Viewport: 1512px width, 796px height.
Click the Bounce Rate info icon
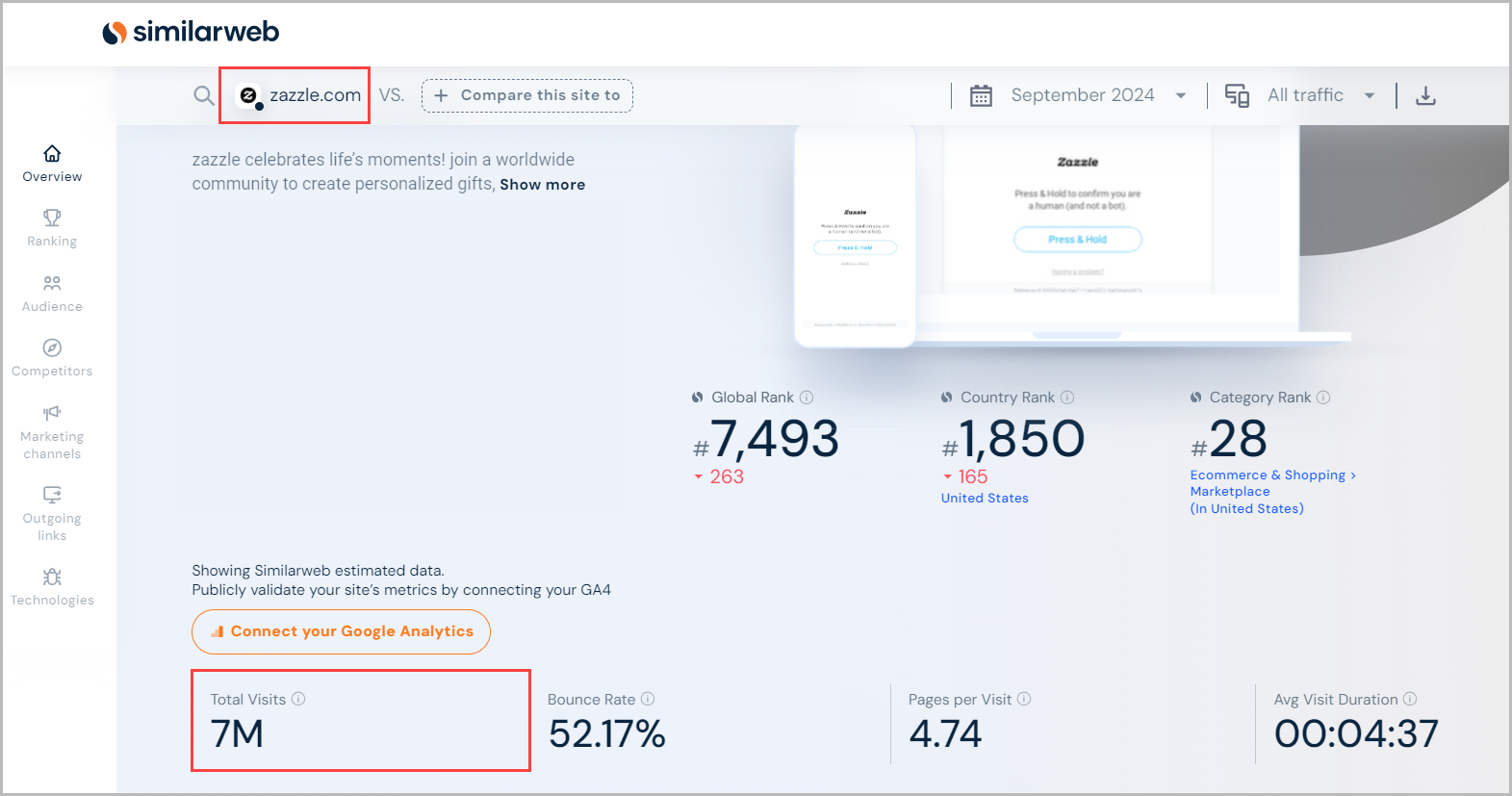[648, 699]
